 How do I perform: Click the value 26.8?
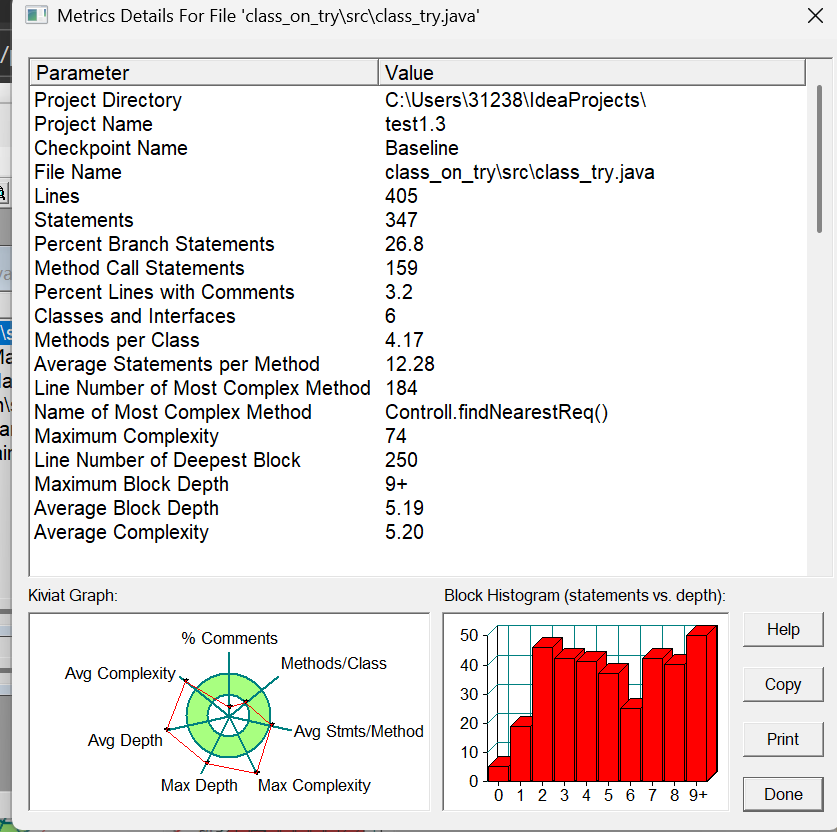point(404,244)
